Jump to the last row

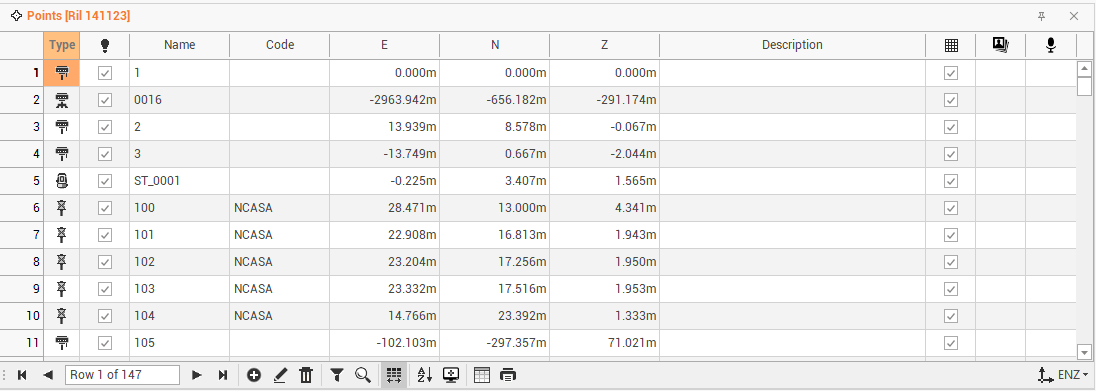pyautogui.click(x=223, y=376)
